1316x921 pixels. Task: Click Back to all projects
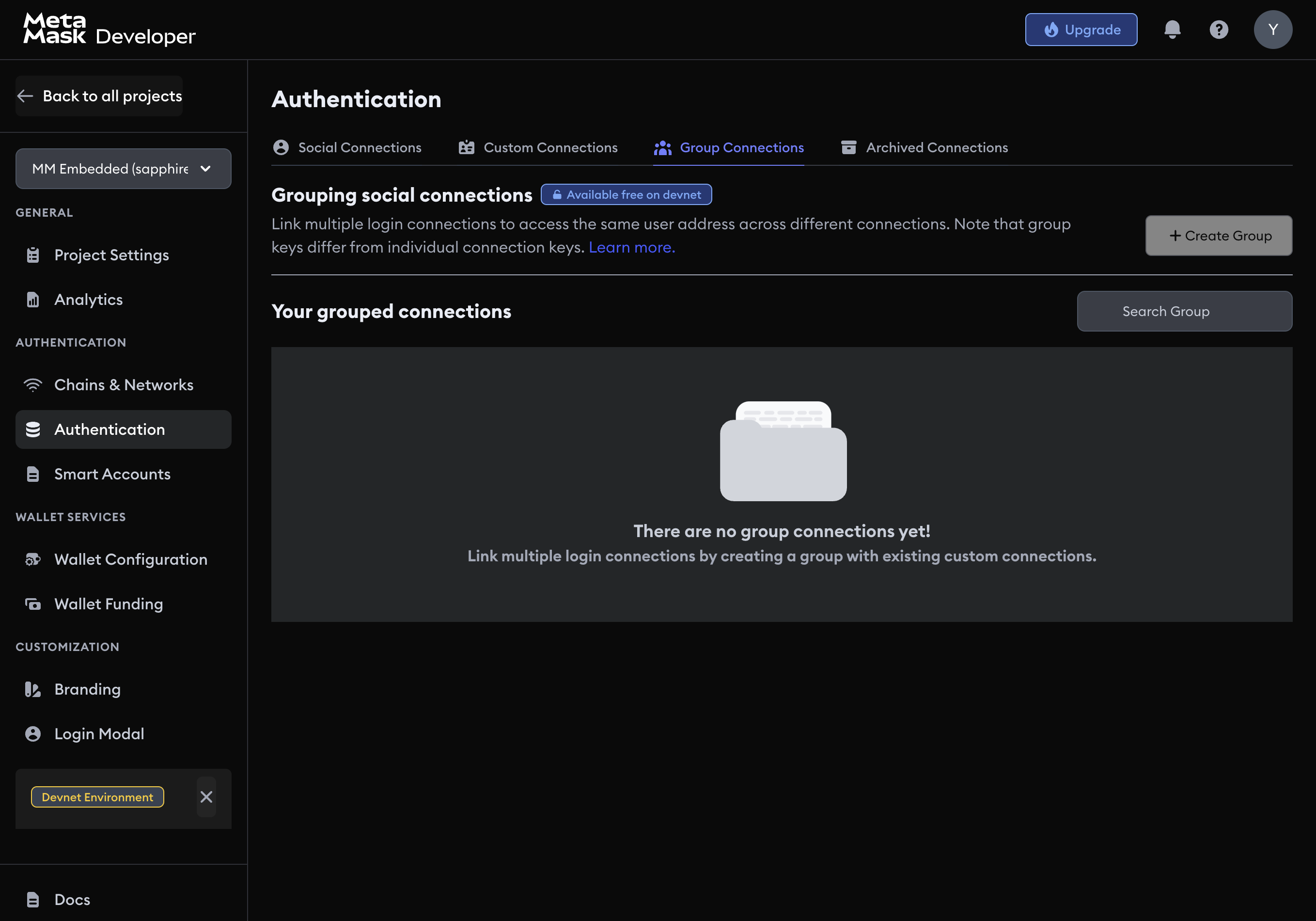(99, 96)
